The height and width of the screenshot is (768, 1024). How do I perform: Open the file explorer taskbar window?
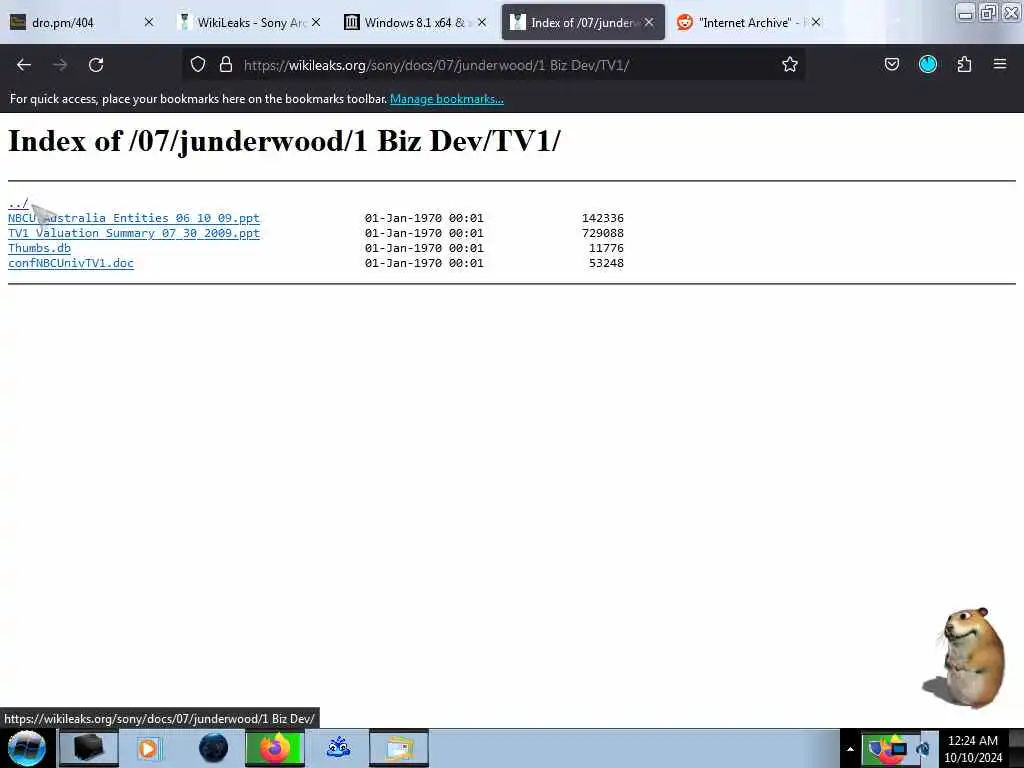(399, 748)
